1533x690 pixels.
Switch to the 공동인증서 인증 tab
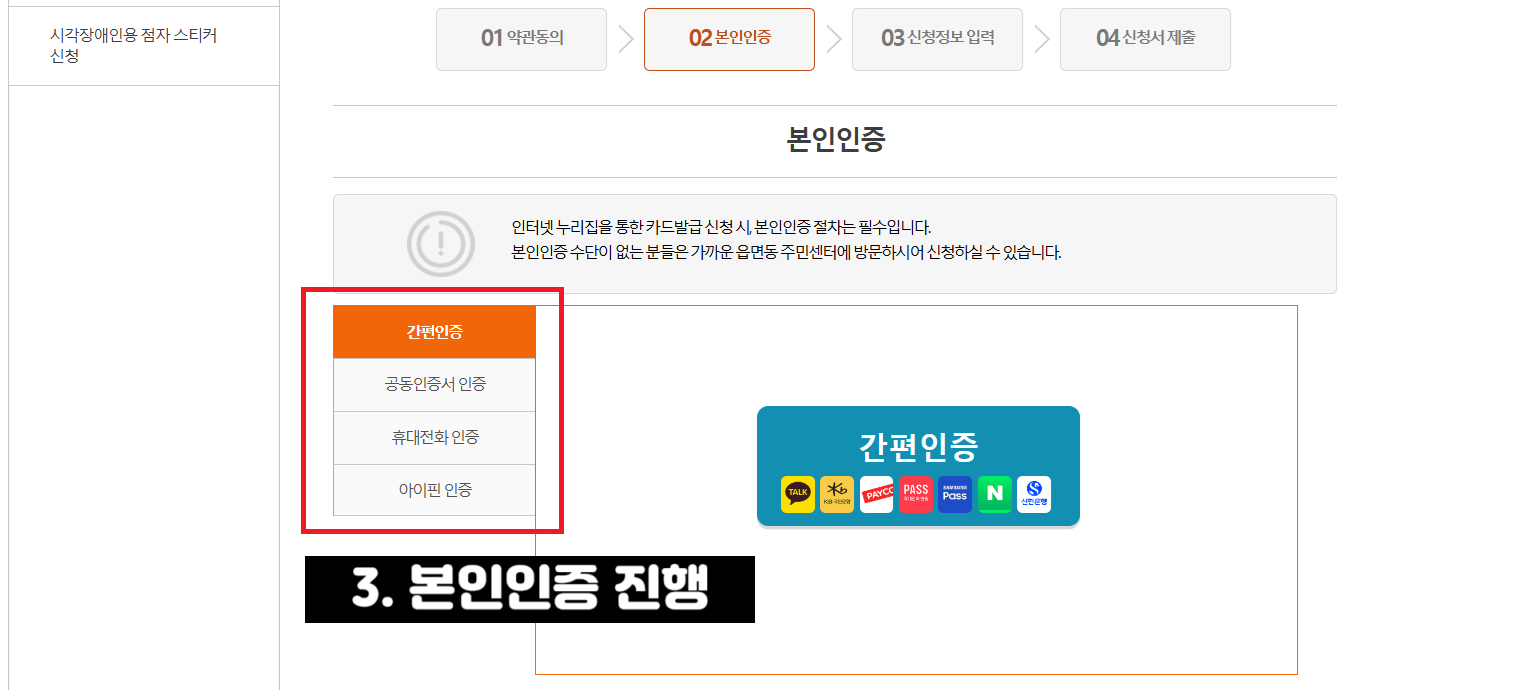434,384
